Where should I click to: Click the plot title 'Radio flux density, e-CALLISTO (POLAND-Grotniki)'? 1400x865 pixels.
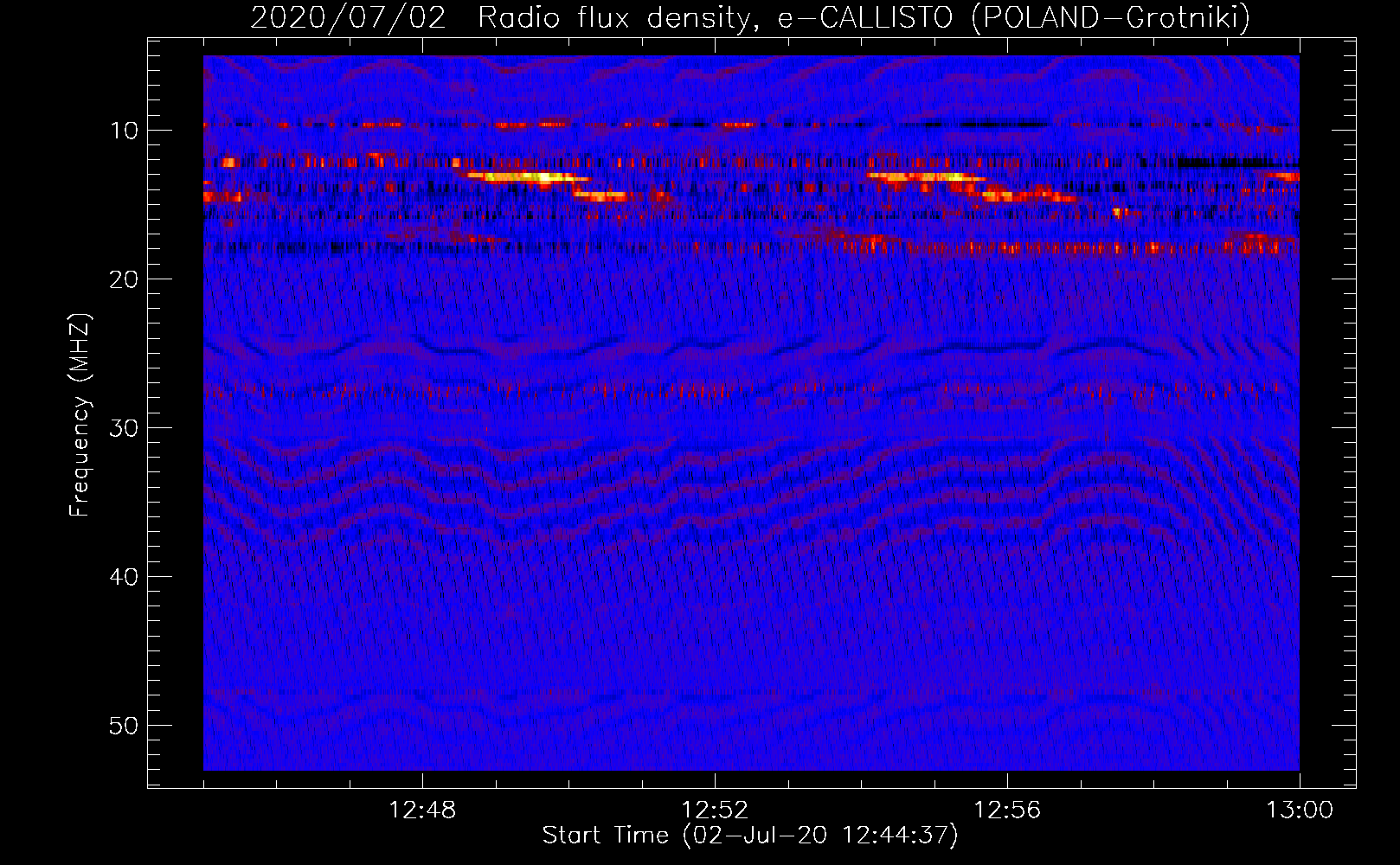(864, 18)
